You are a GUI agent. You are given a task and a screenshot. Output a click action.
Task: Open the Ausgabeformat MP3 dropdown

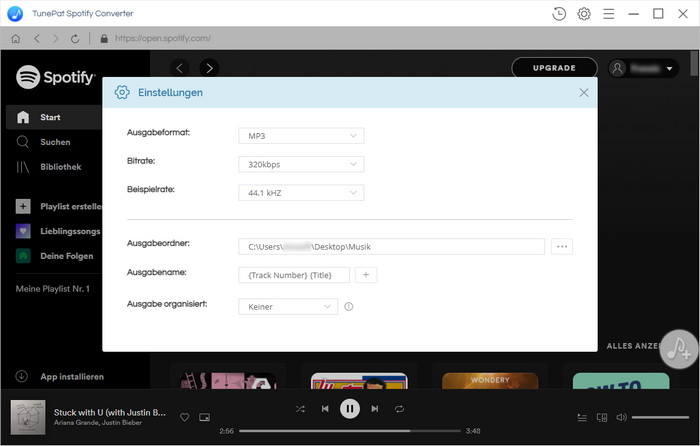(301, 136)
